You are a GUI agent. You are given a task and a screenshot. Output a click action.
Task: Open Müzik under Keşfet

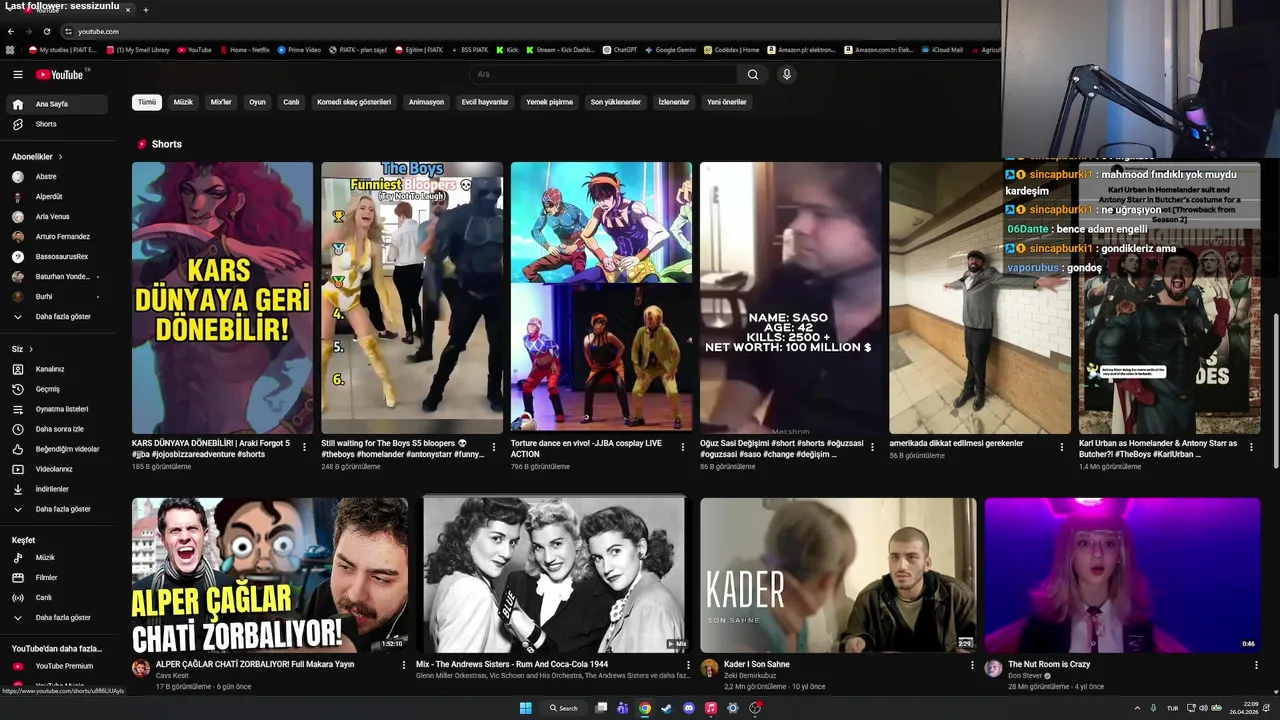coord(45,557)
